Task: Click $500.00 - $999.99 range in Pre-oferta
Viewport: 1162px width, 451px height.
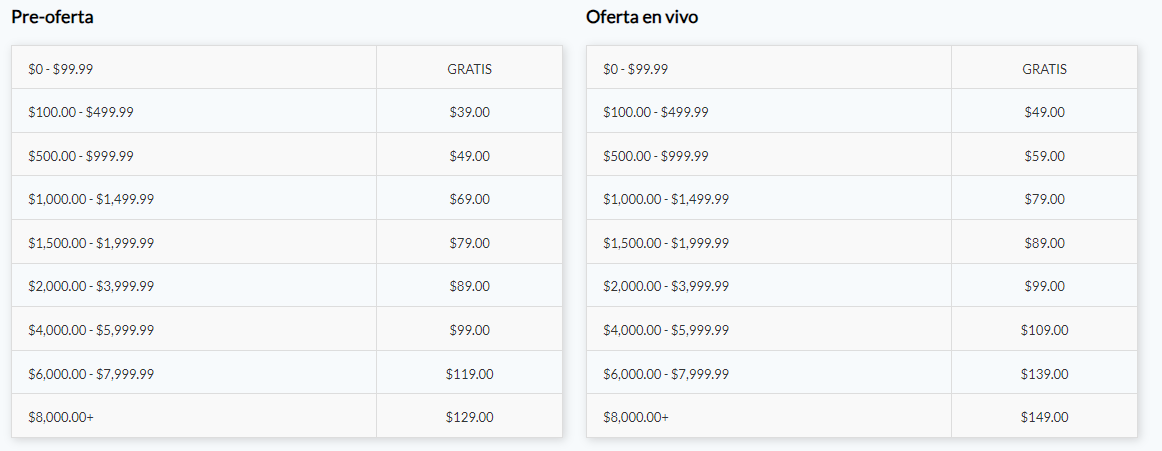Action: pos(81,156)
